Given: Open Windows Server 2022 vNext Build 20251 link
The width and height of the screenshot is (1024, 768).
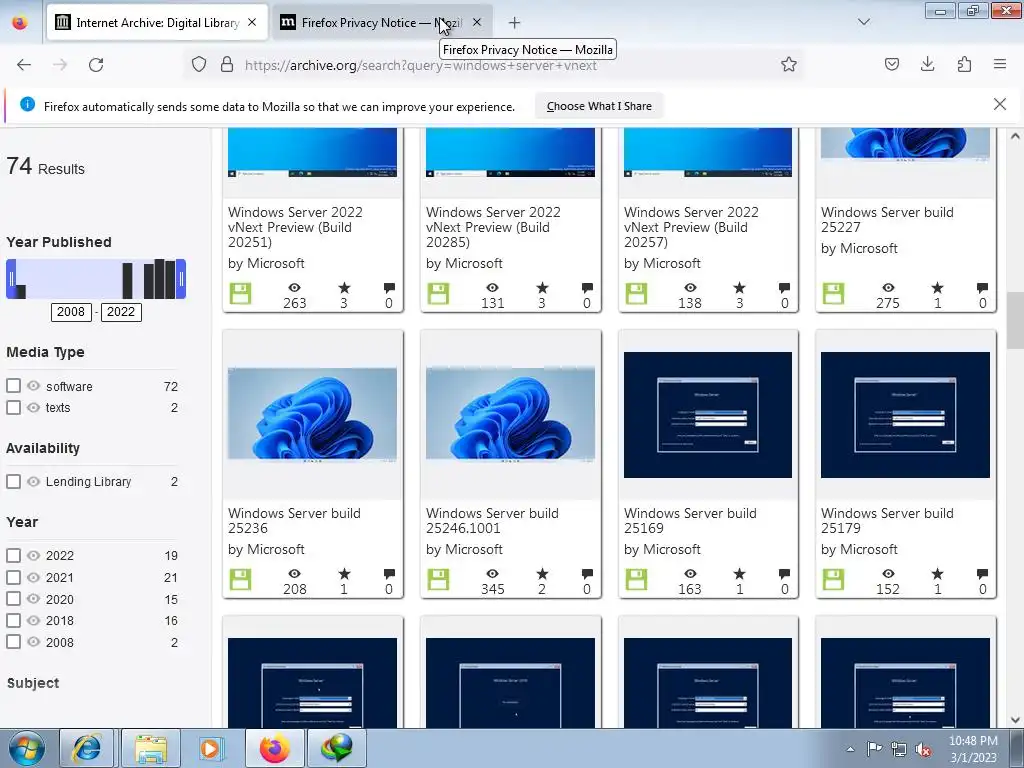Looking at the screenshot, I should tap(295, 227).
